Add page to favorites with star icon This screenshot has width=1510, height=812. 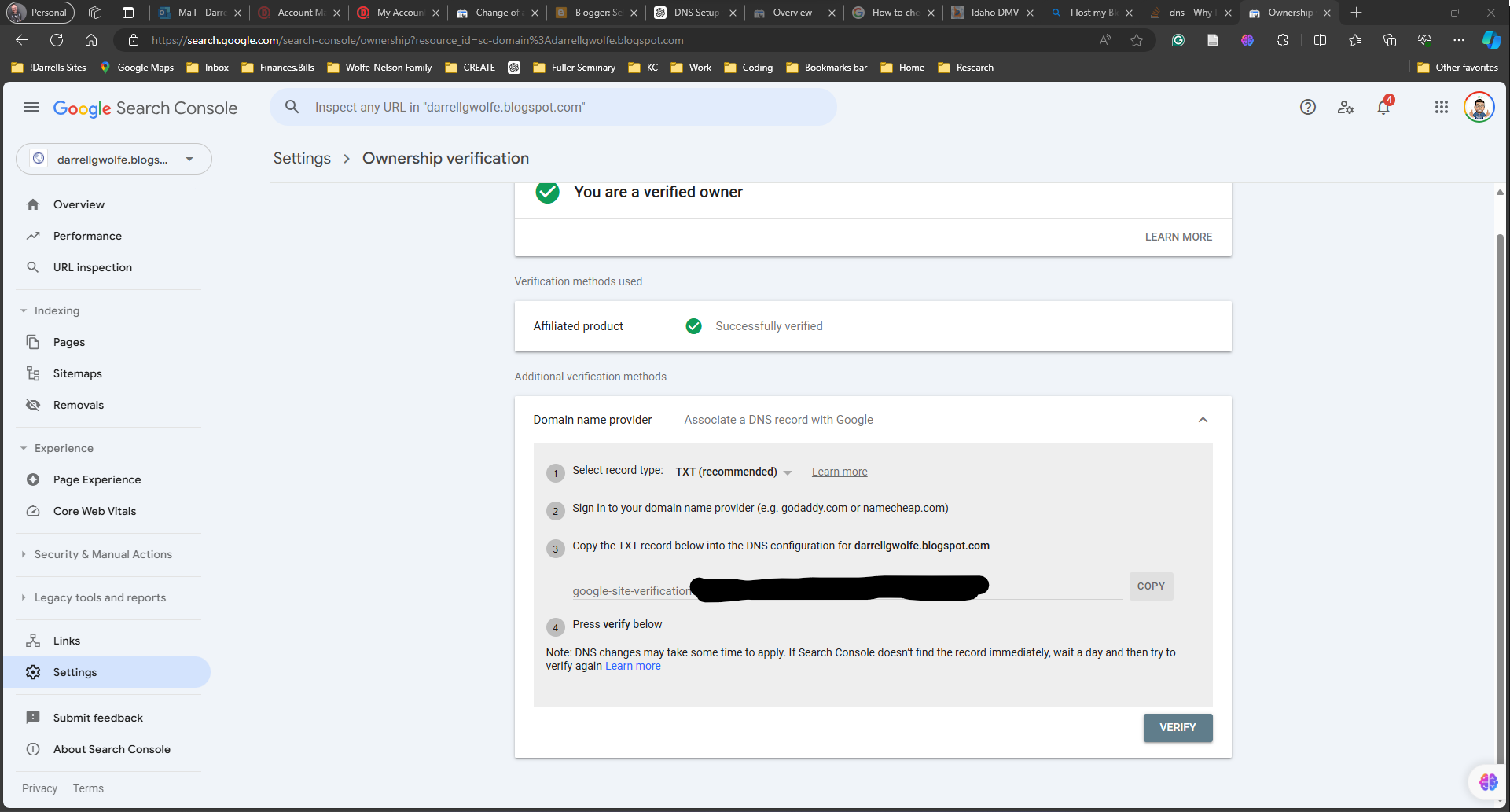click(1137, 40)
